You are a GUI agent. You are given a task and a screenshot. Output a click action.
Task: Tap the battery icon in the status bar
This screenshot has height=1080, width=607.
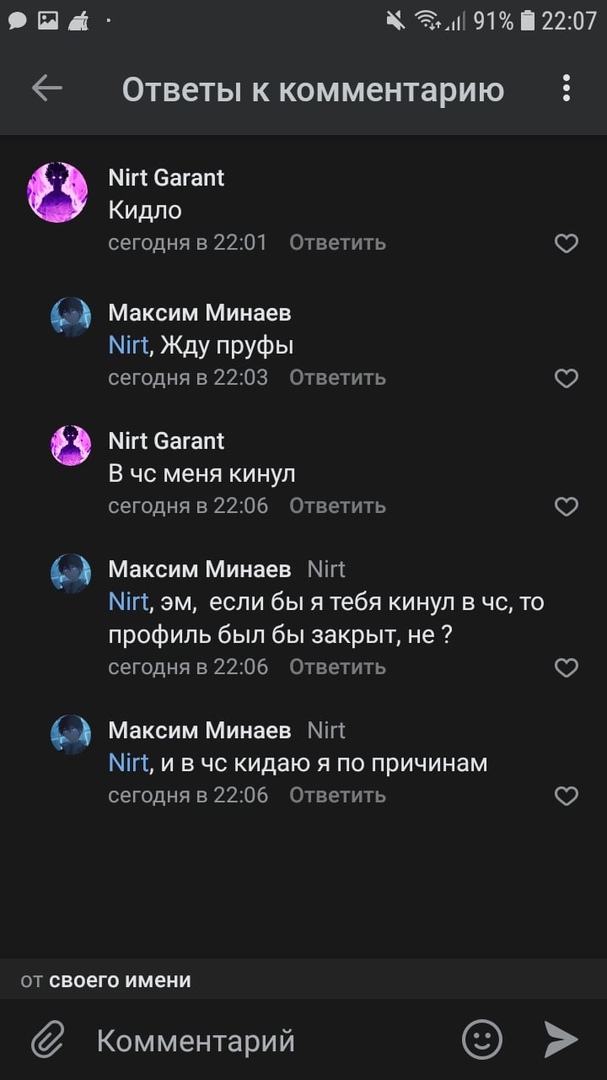[x=528, y=20]
